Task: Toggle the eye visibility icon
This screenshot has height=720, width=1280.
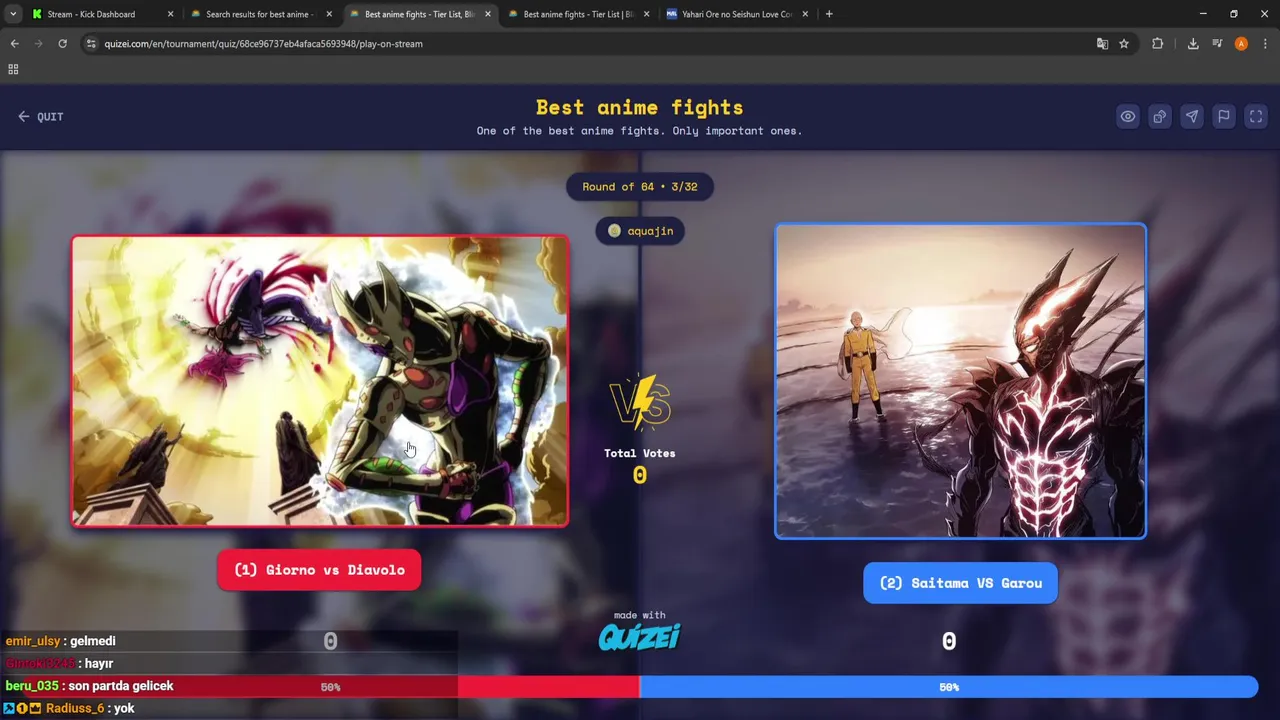Action: pyautogui.click(x=1127, y=117)
